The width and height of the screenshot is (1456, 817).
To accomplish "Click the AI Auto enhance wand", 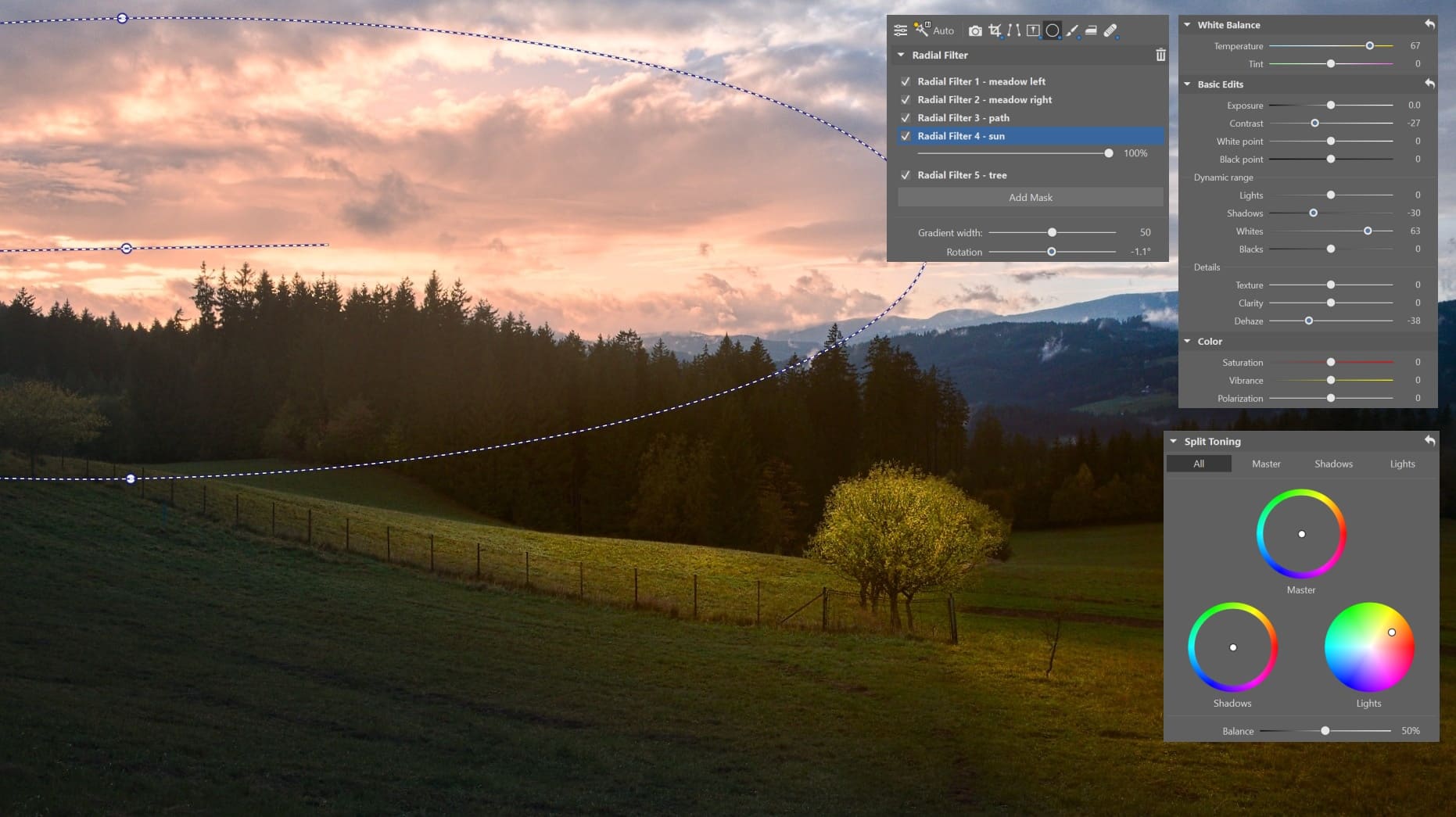I will coord(922,30).
